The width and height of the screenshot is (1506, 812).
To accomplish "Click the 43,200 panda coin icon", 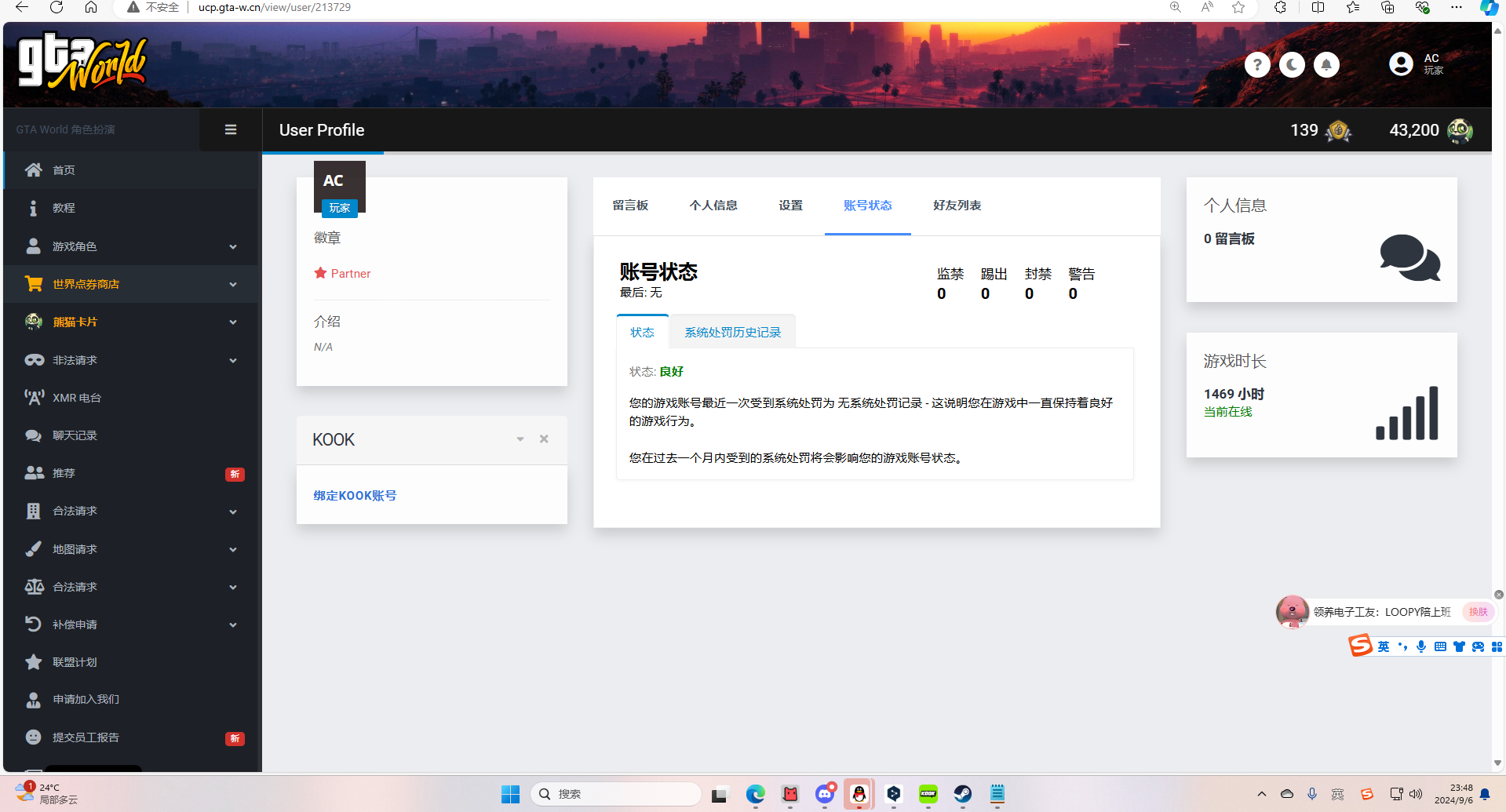I will click(1460, 130).
